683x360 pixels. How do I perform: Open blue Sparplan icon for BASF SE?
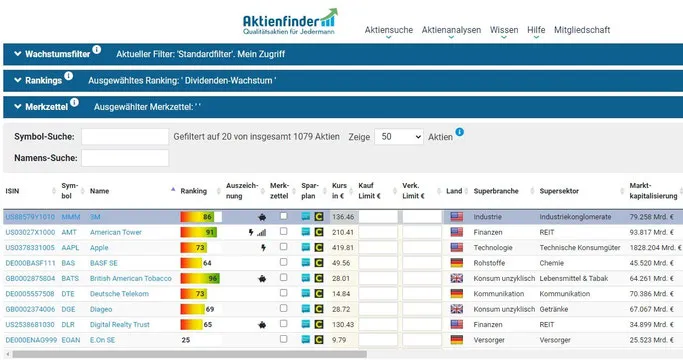pos(306,263)
